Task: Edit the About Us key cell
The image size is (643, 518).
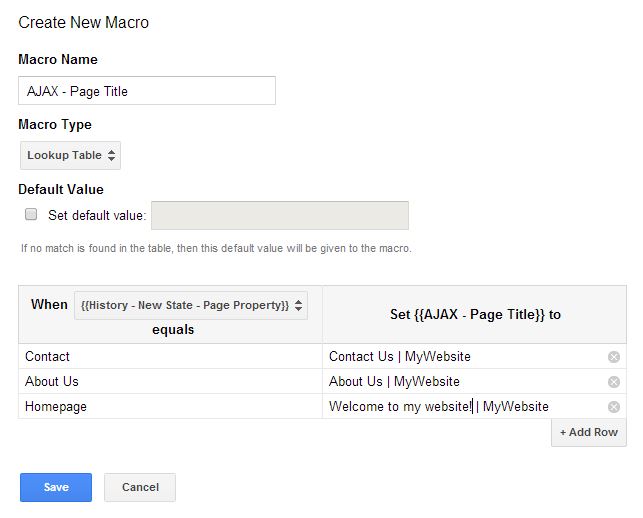Action: [x=170, y=381]
